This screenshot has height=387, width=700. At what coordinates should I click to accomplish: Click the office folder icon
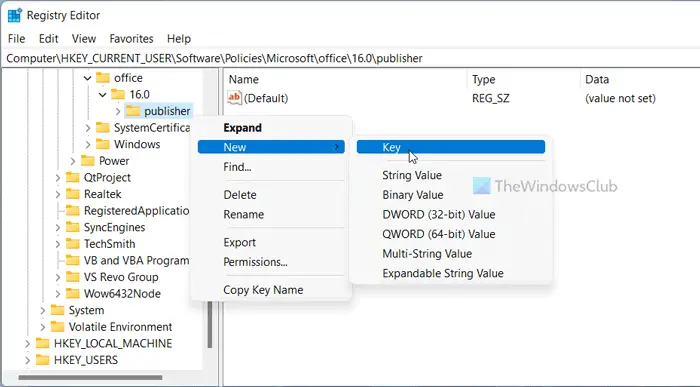click(x=103, y=78)
